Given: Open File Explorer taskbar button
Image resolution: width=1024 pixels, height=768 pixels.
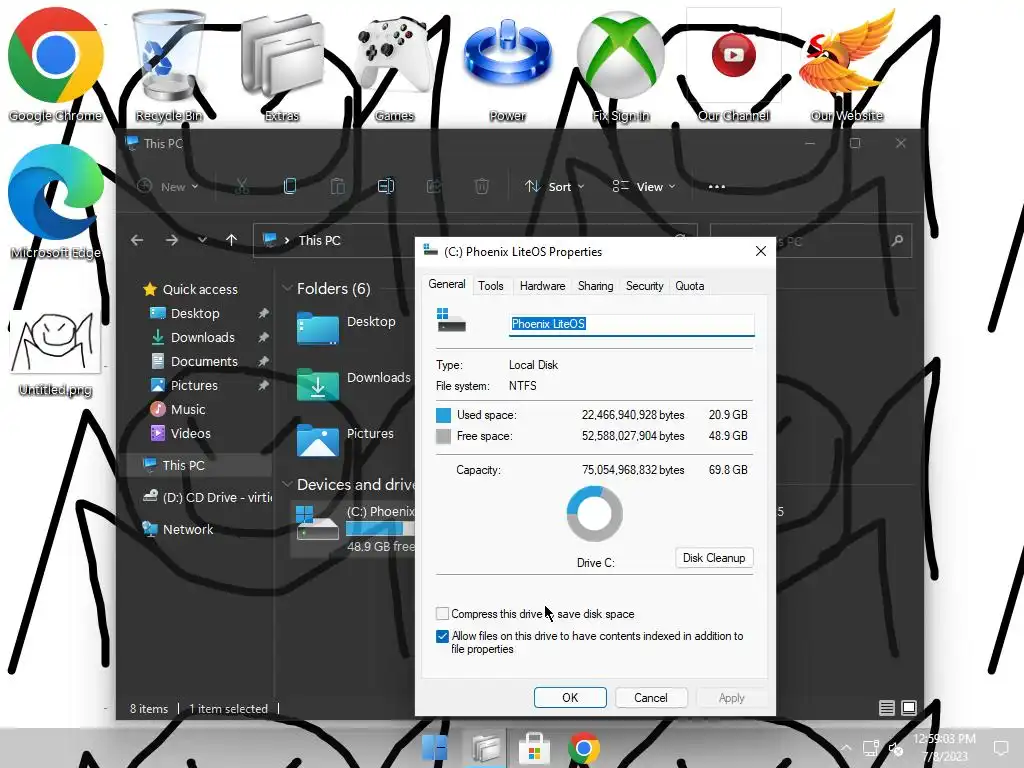Looking at the screenshot, I should pyautogui.click(x=485, y=748).
